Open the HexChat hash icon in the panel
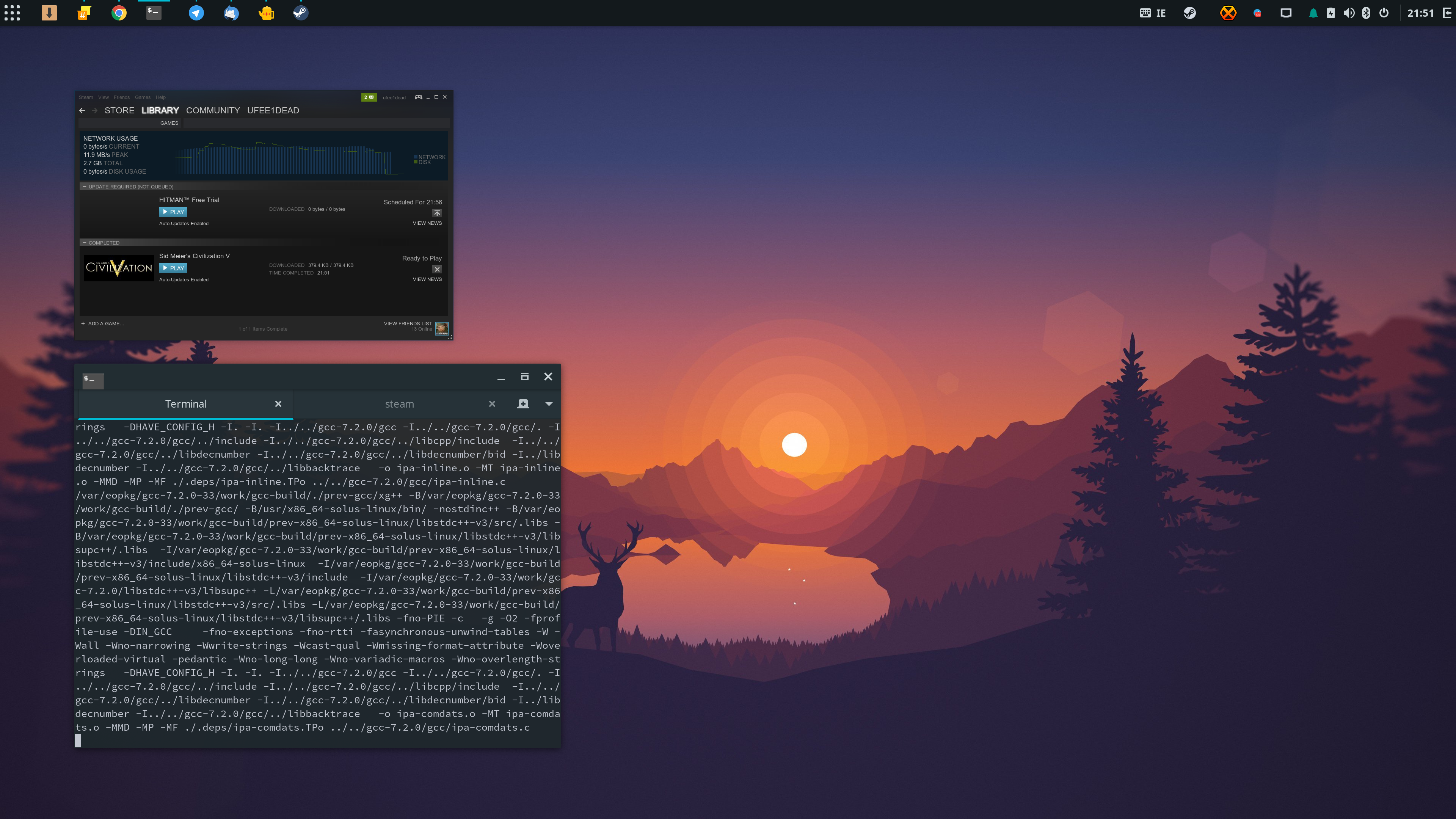This screenshot has height=819, width=1456. (84, 13)
